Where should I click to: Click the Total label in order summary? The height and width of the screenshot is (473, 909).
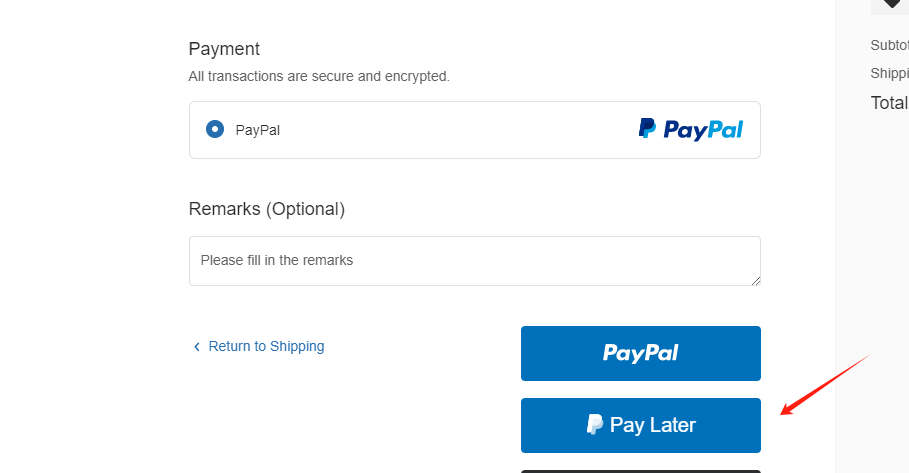pyautogui.click(x=889, y=103)
